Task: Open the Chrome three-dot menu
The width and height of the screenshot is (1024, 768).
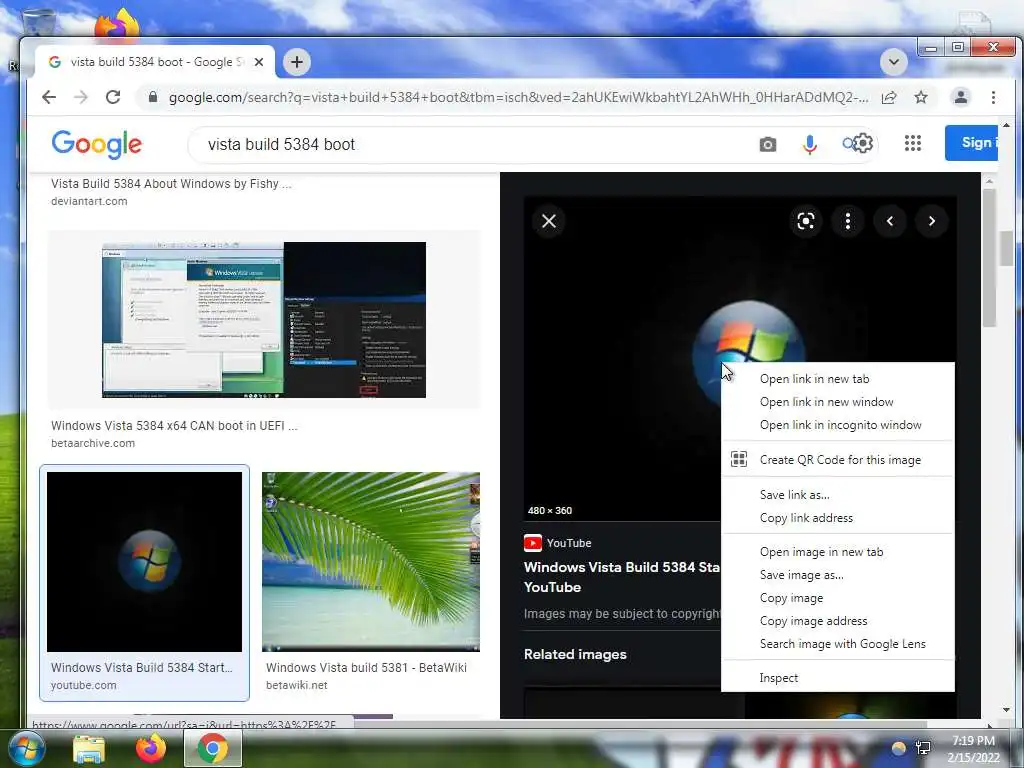Action: pyautogui.click(x=993, y=97)
